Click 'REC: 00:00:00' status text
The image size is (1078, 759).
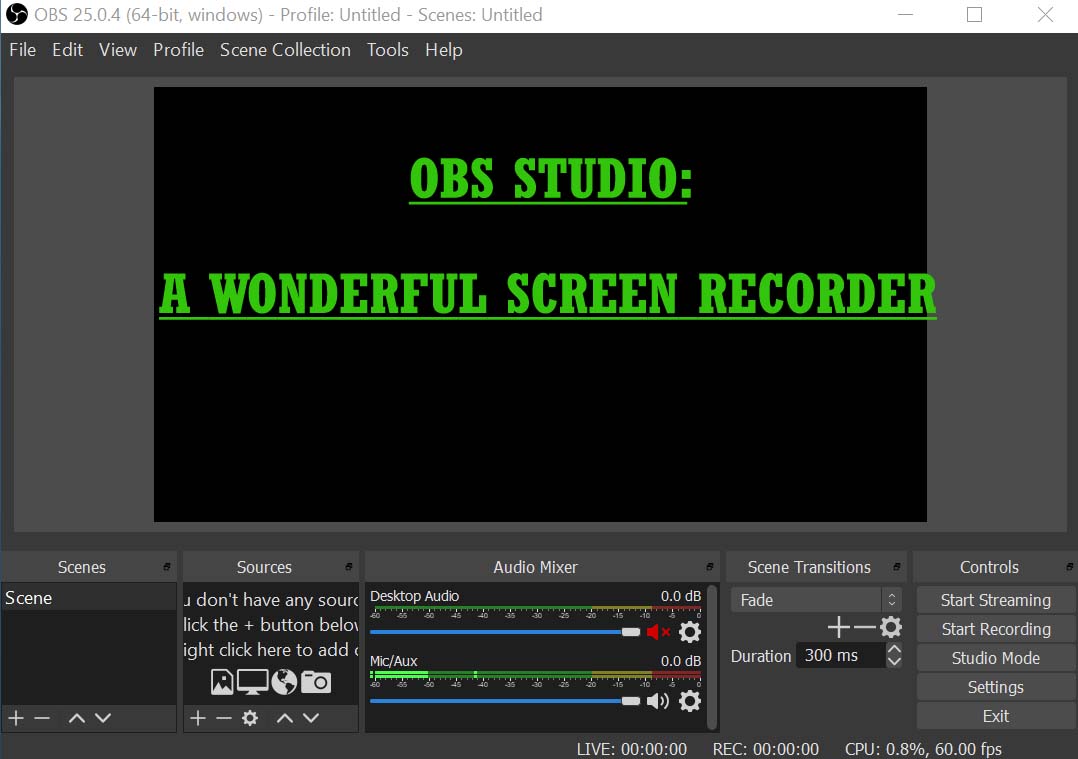pyautogui.click(x=765, y=749)
